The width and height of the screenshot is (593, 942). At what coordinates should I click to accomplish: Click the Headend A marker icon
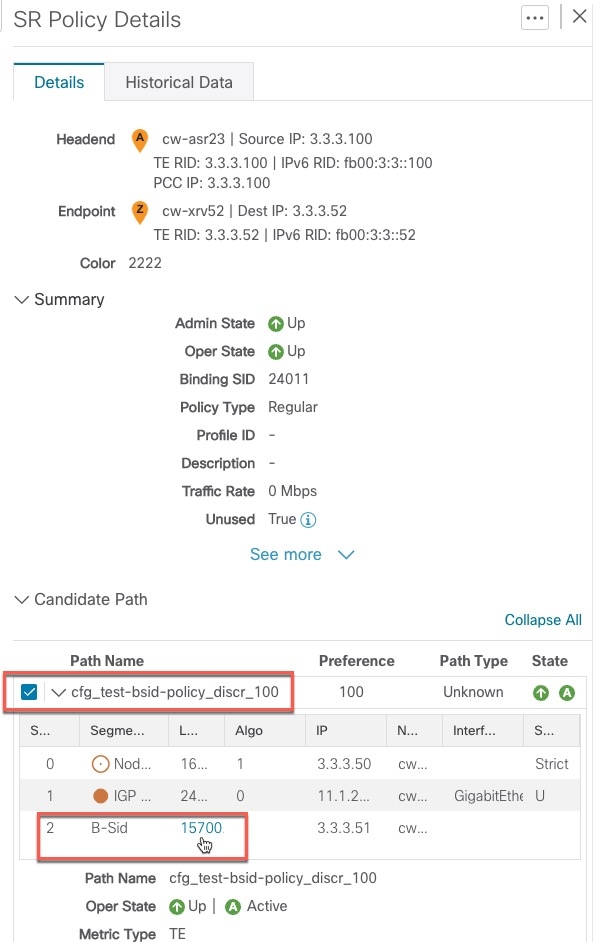[x=139, y=140]
